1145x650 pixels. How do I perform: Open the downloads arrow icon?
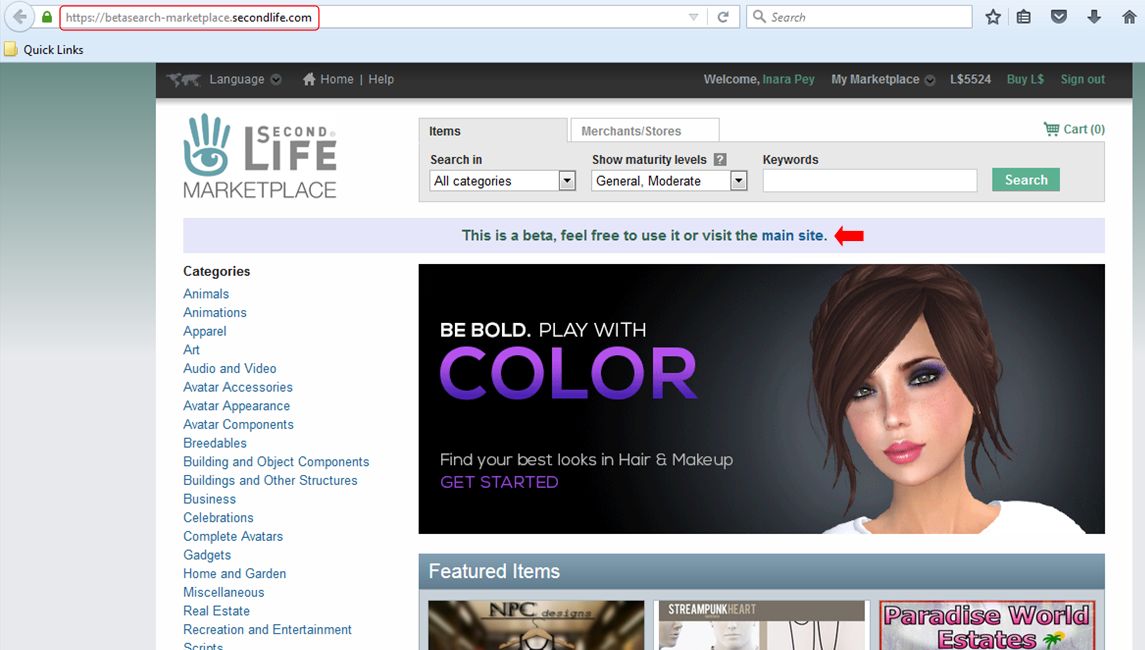(x=1093, y=17)
